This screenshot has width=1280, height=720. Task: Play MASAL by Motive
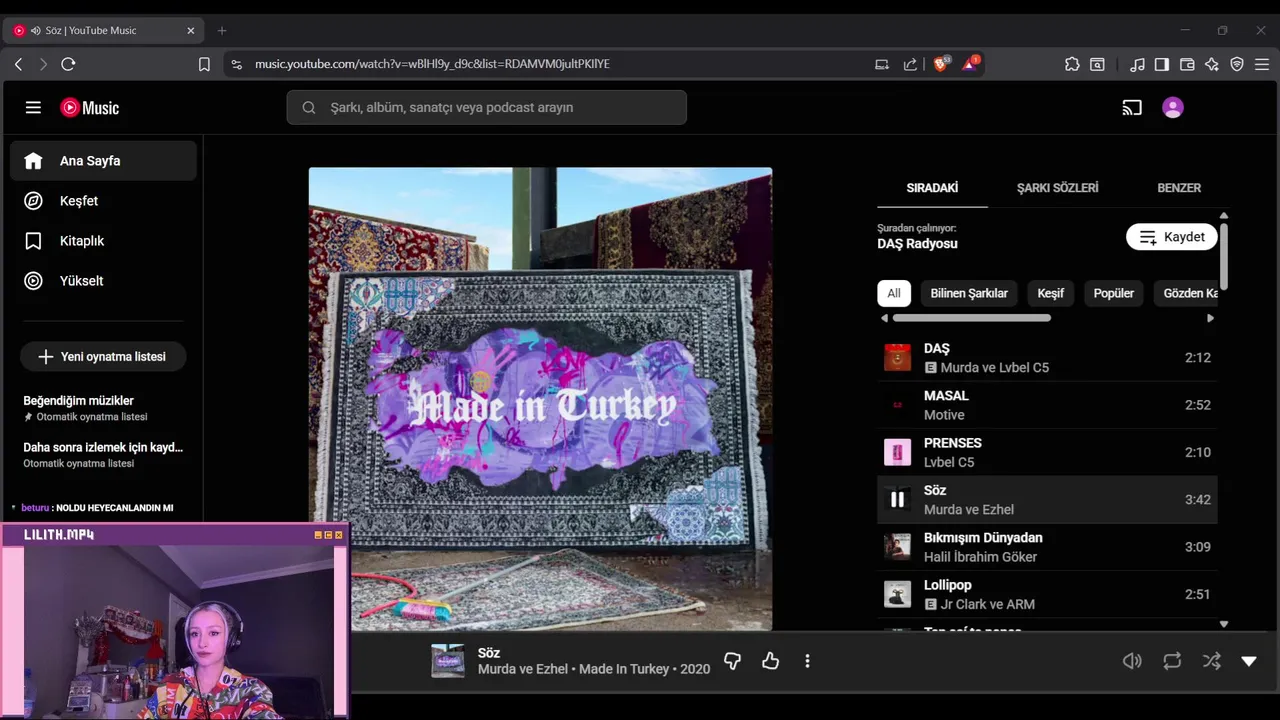(1047, 405)
